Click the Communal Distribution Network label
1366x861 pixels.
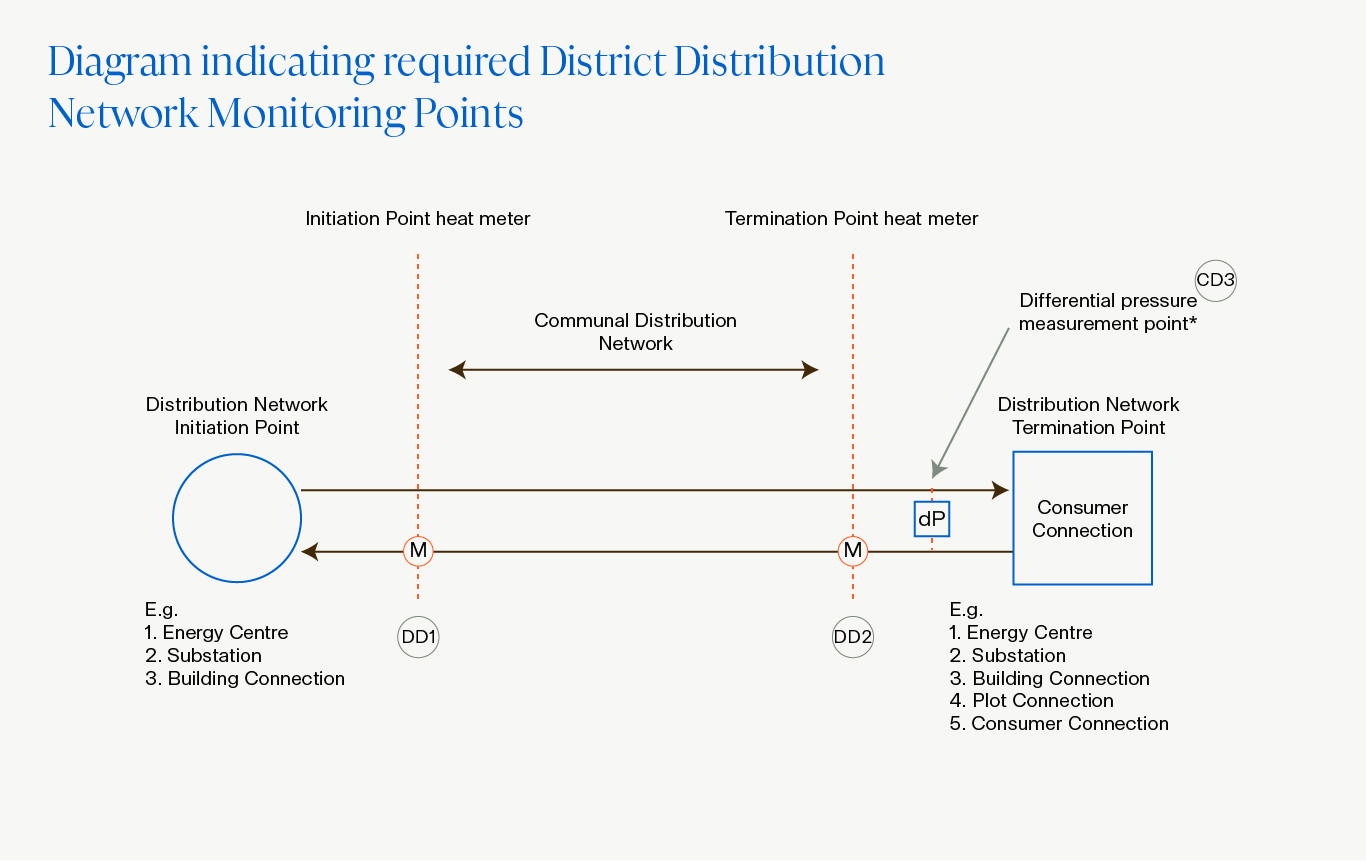tap(635, 332)
